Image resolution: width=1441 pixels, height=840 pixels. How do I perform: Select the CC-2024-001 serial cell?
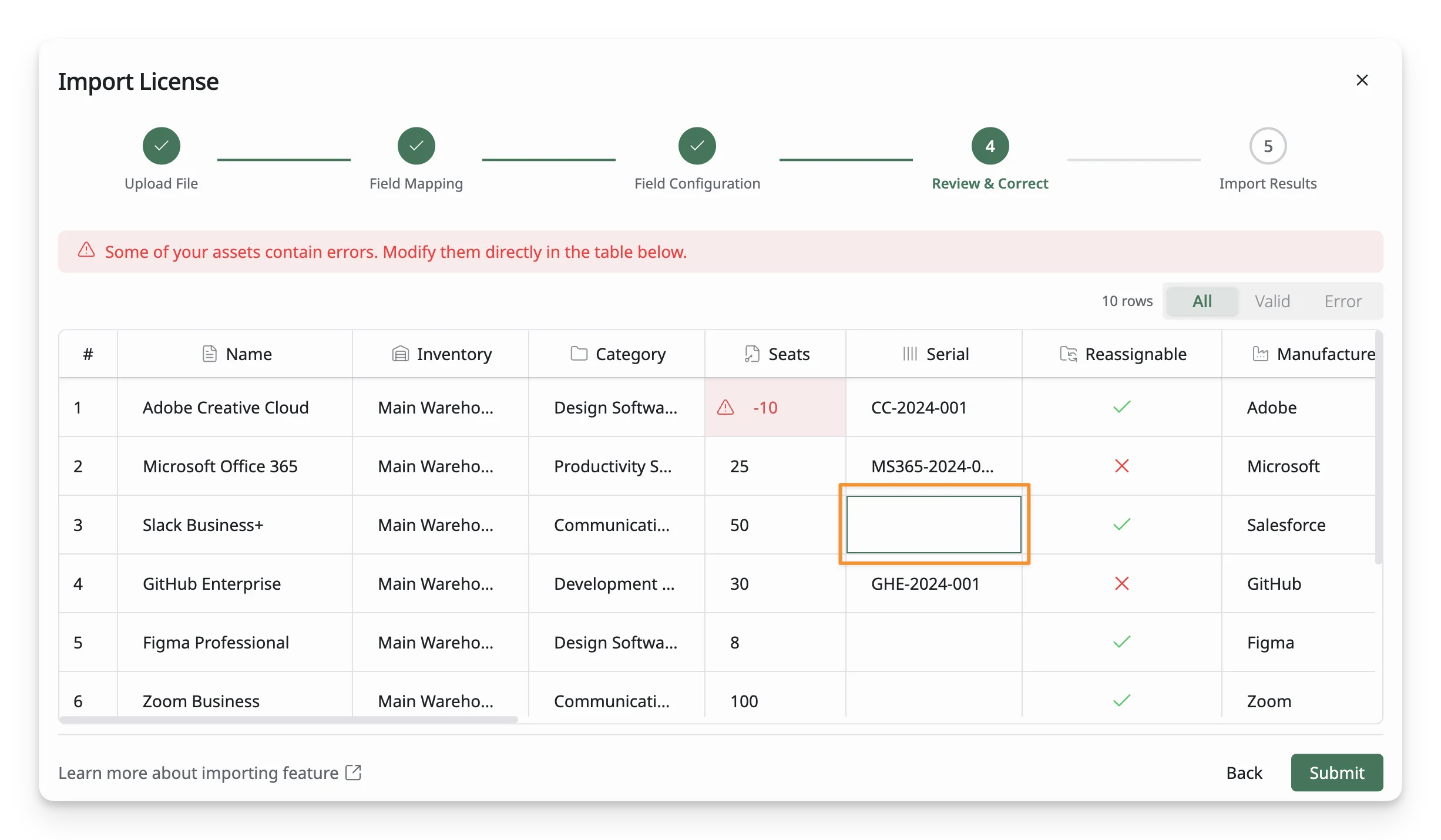933,407
